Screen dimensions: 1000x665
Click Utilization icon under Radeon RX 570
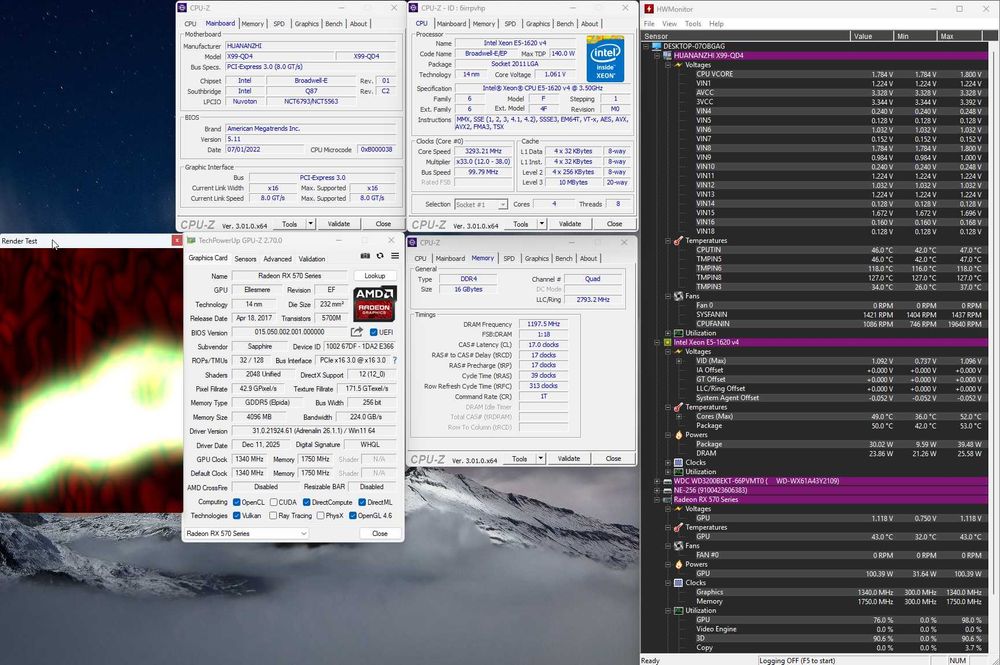[x=678, y=611]
